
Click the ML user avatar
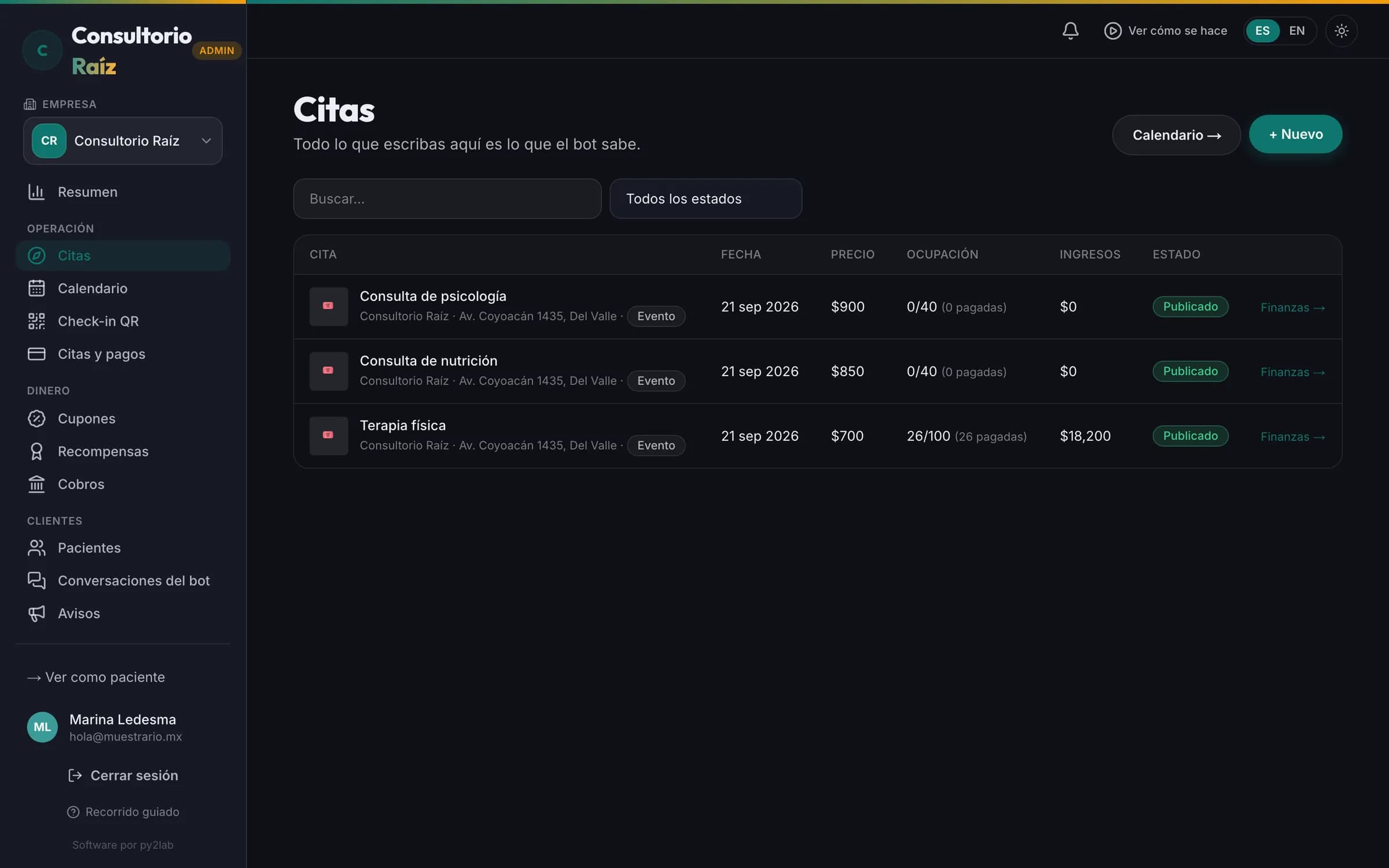coord(42,727)
